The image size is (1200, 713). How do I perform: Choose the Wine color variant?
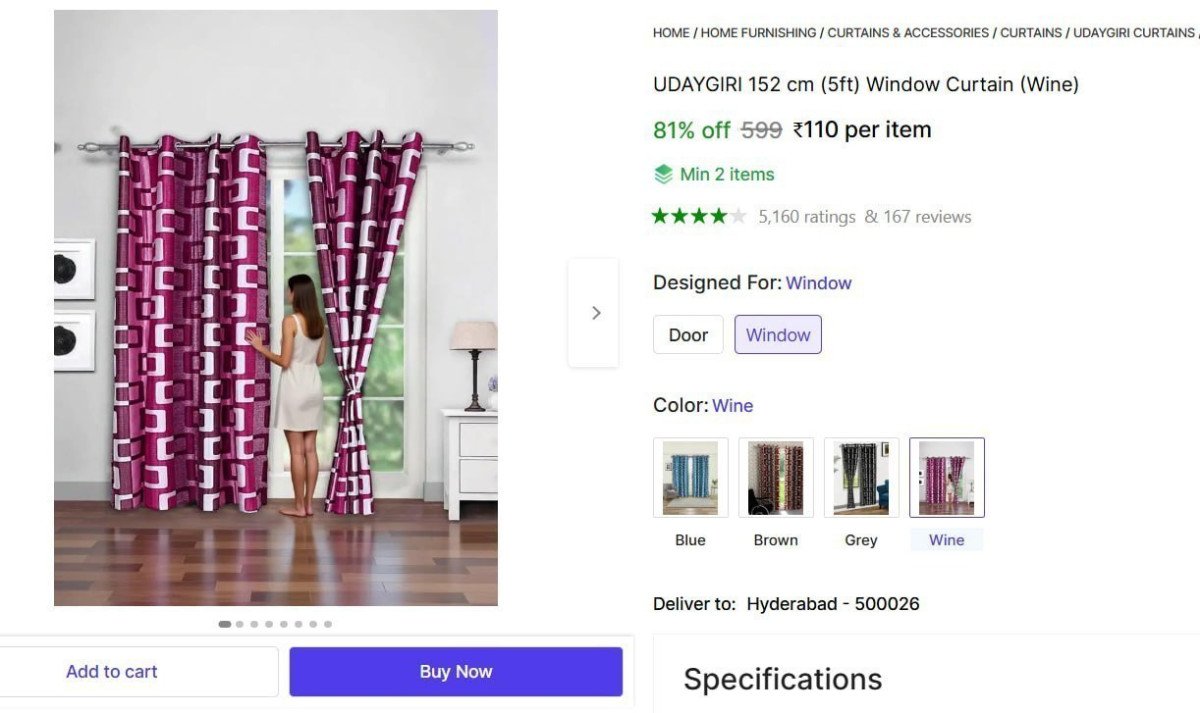[946, 477]
